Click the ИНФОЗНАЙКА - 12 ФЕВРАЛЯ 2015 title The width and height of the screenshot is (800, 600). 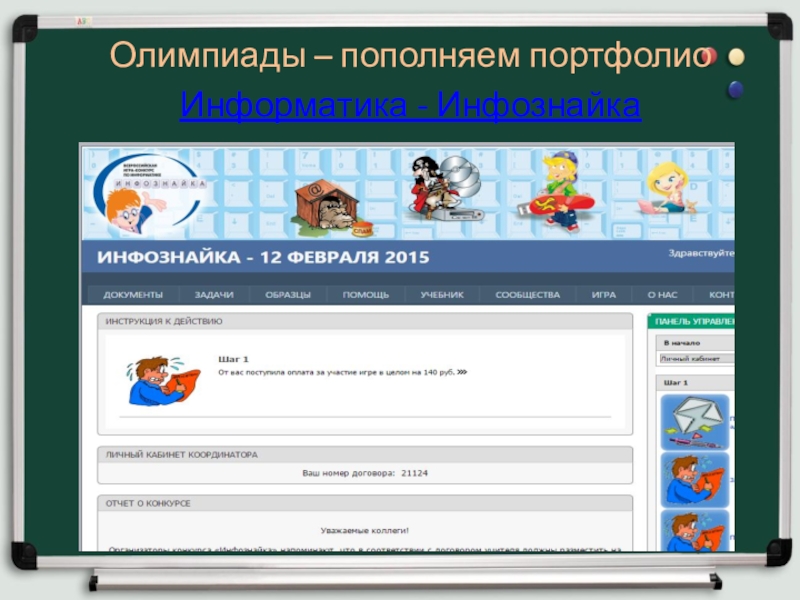click(x=263, y=257)
